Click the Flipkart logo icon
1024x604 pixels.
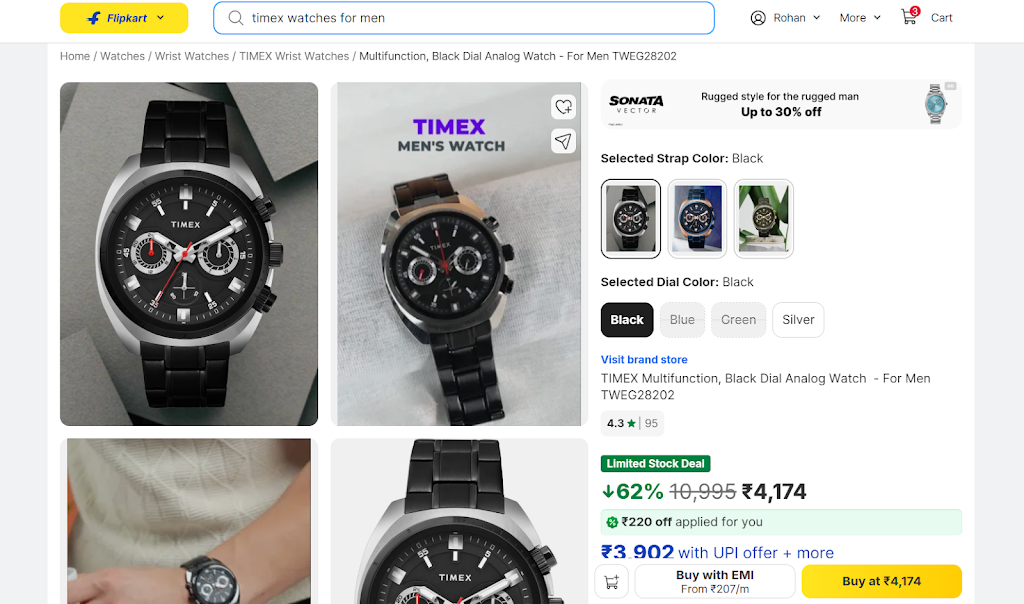[94, 18]
